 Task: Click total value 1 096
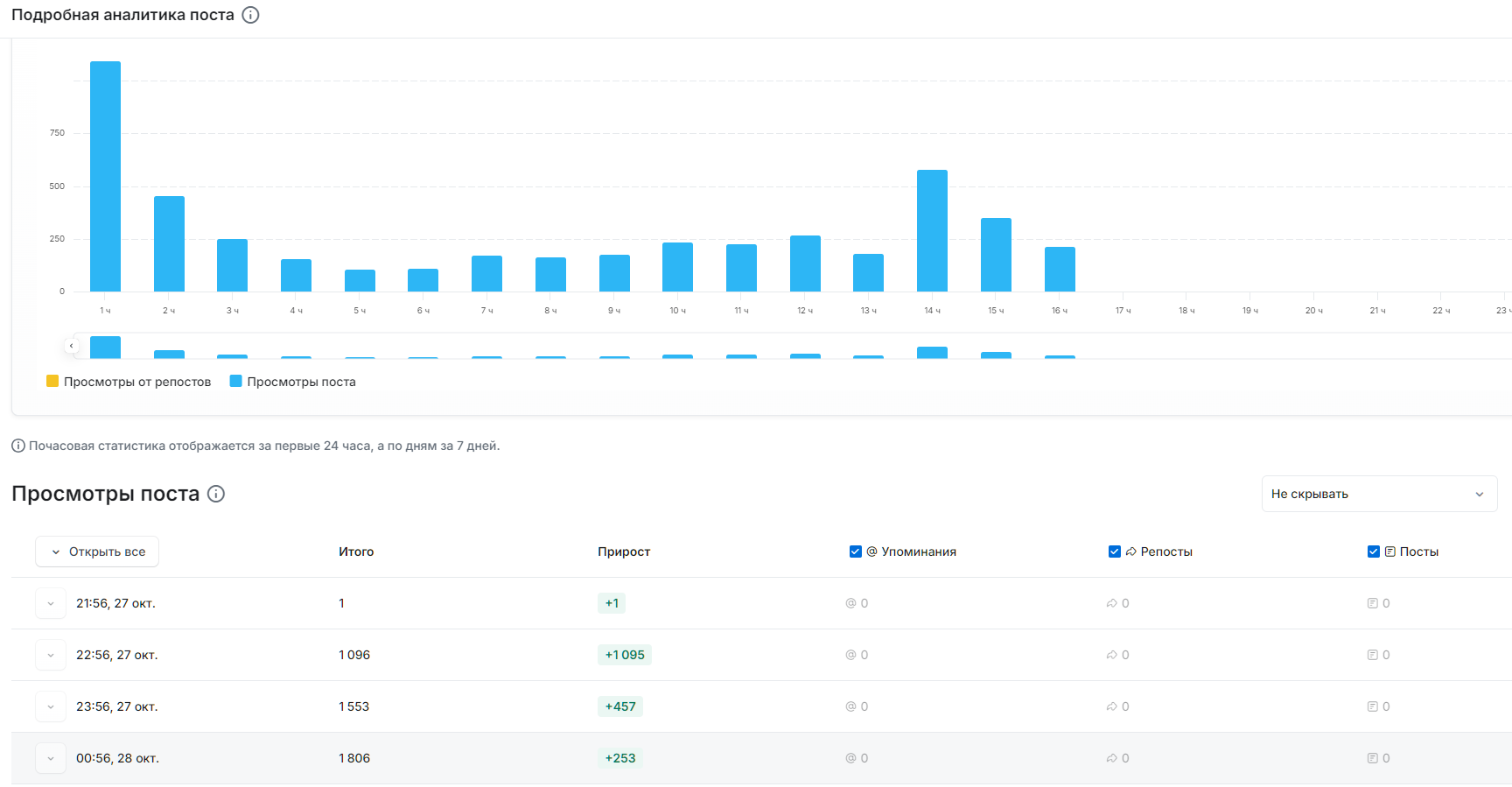pos(354,655)
